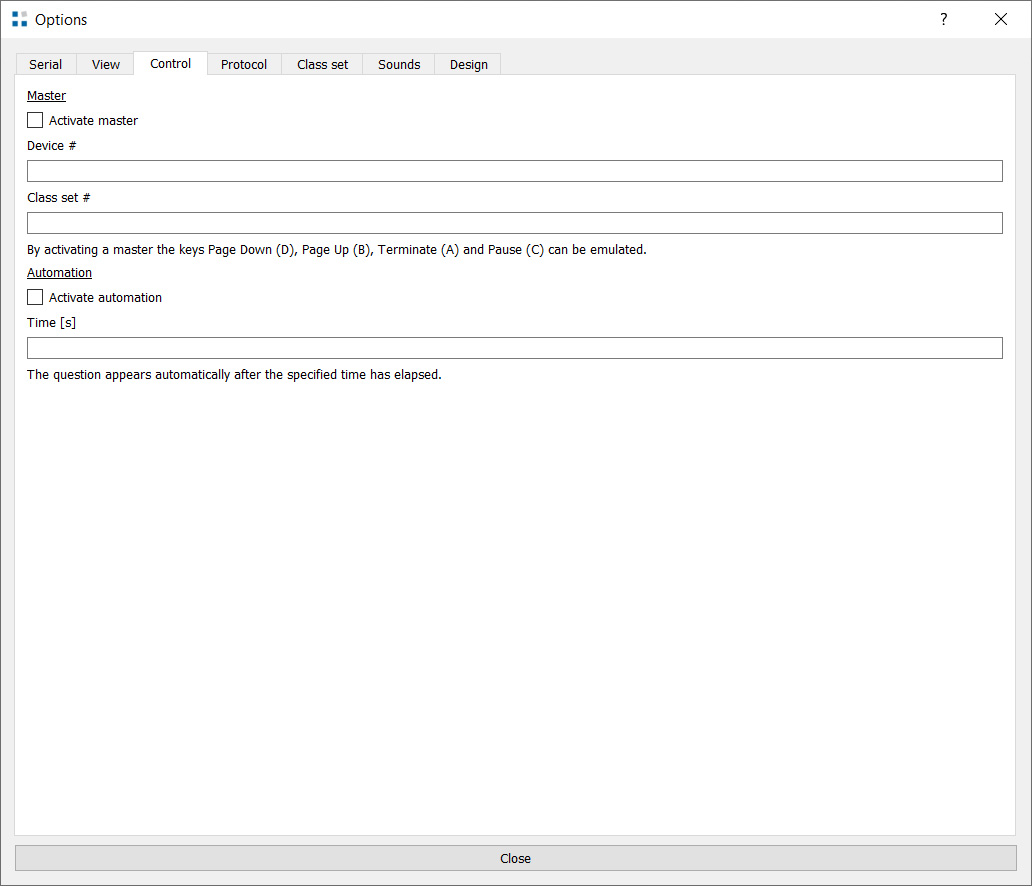Click into the Device # input field
The height and width of the screenshot is (886, 1032).
pos(514,171)
